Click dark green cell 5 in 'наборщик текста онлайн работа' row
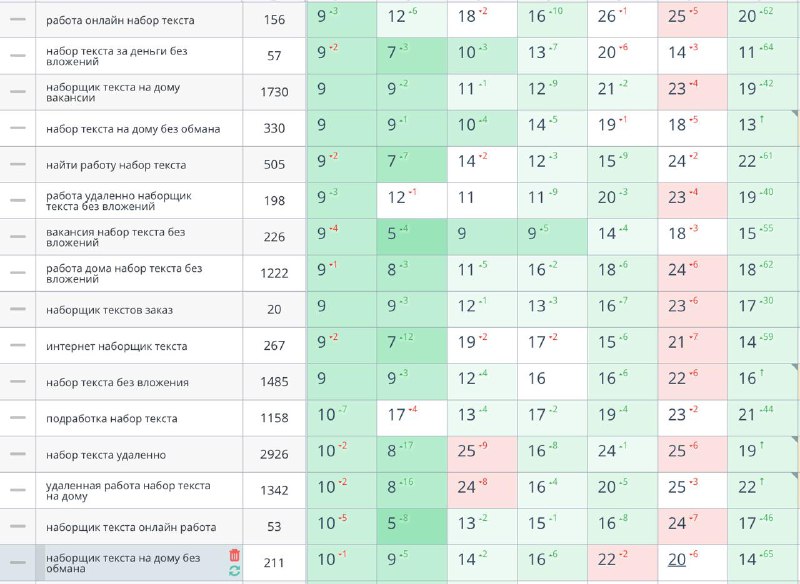 point(412,526)
